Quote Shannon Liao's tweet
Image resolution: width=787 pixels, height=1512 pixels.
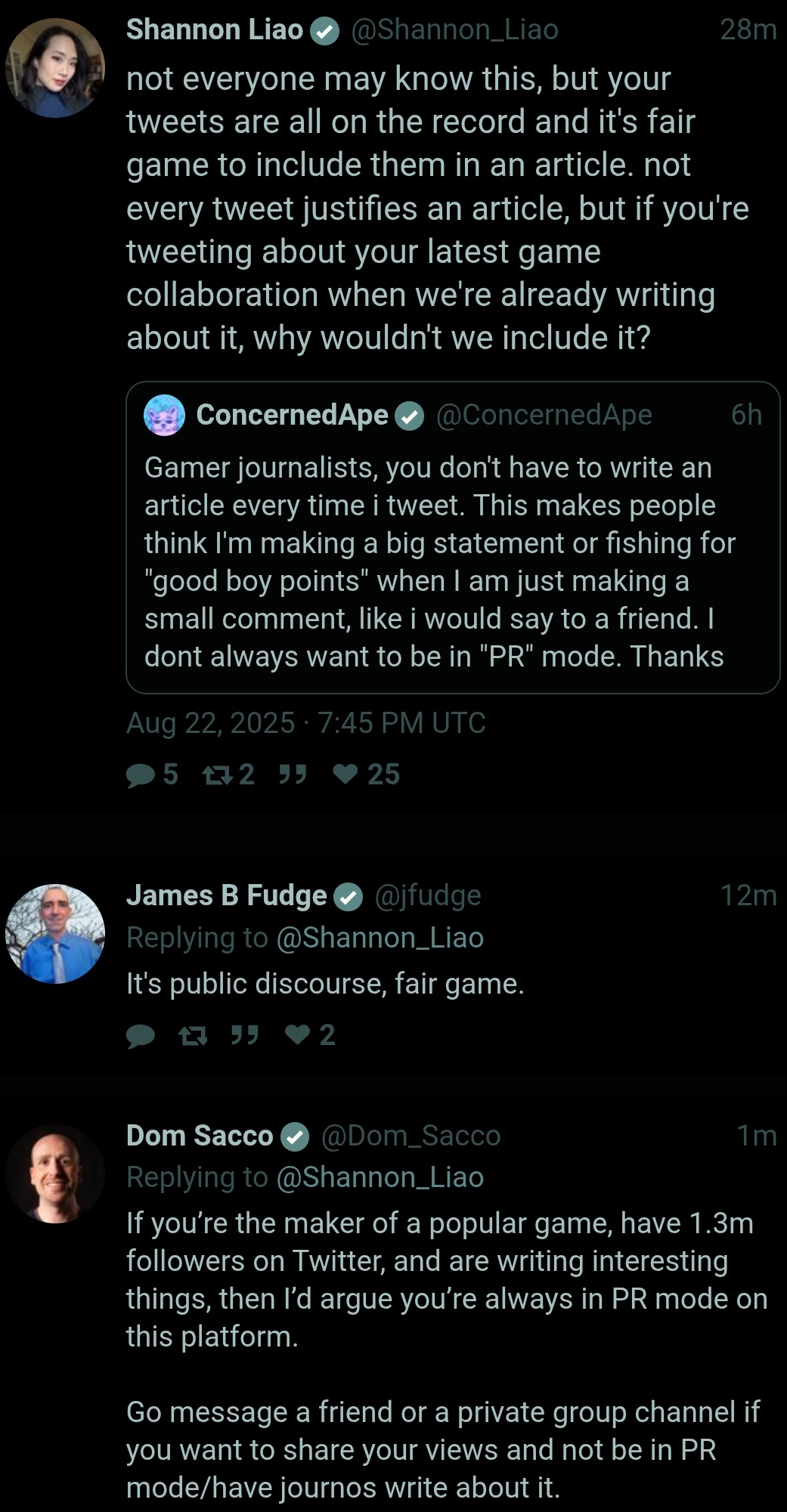pyautogui.click(x=293, y=775)
